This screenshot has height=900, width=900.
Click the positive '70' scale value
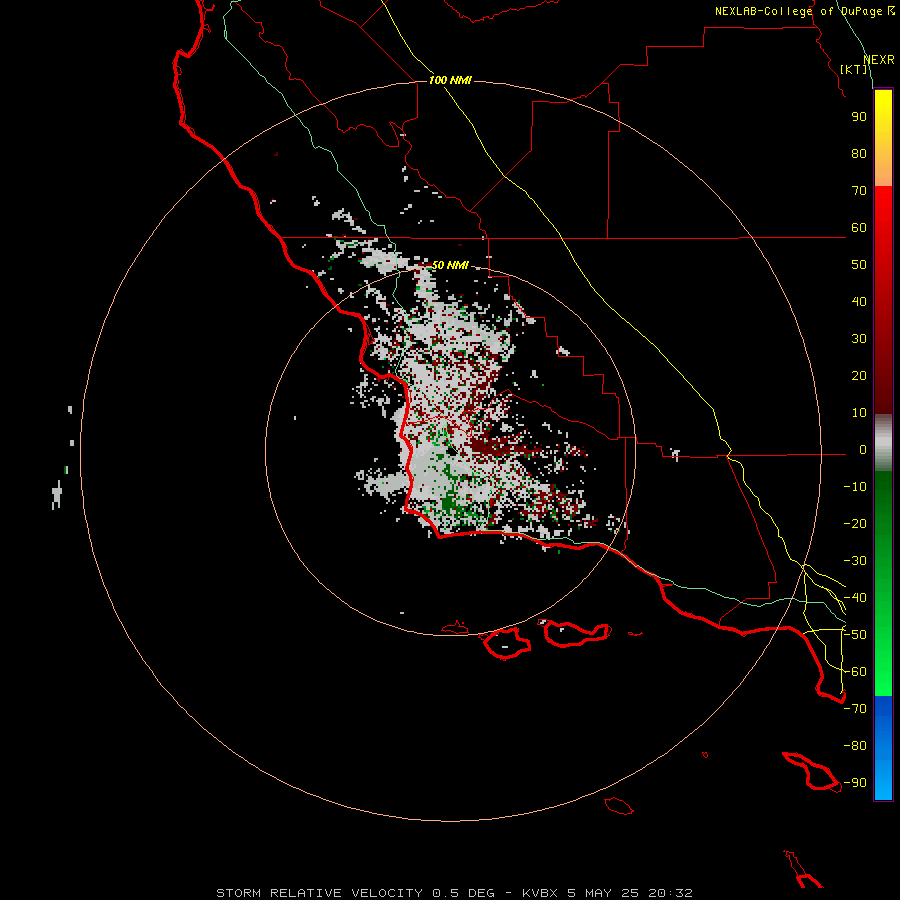(859, 191)
